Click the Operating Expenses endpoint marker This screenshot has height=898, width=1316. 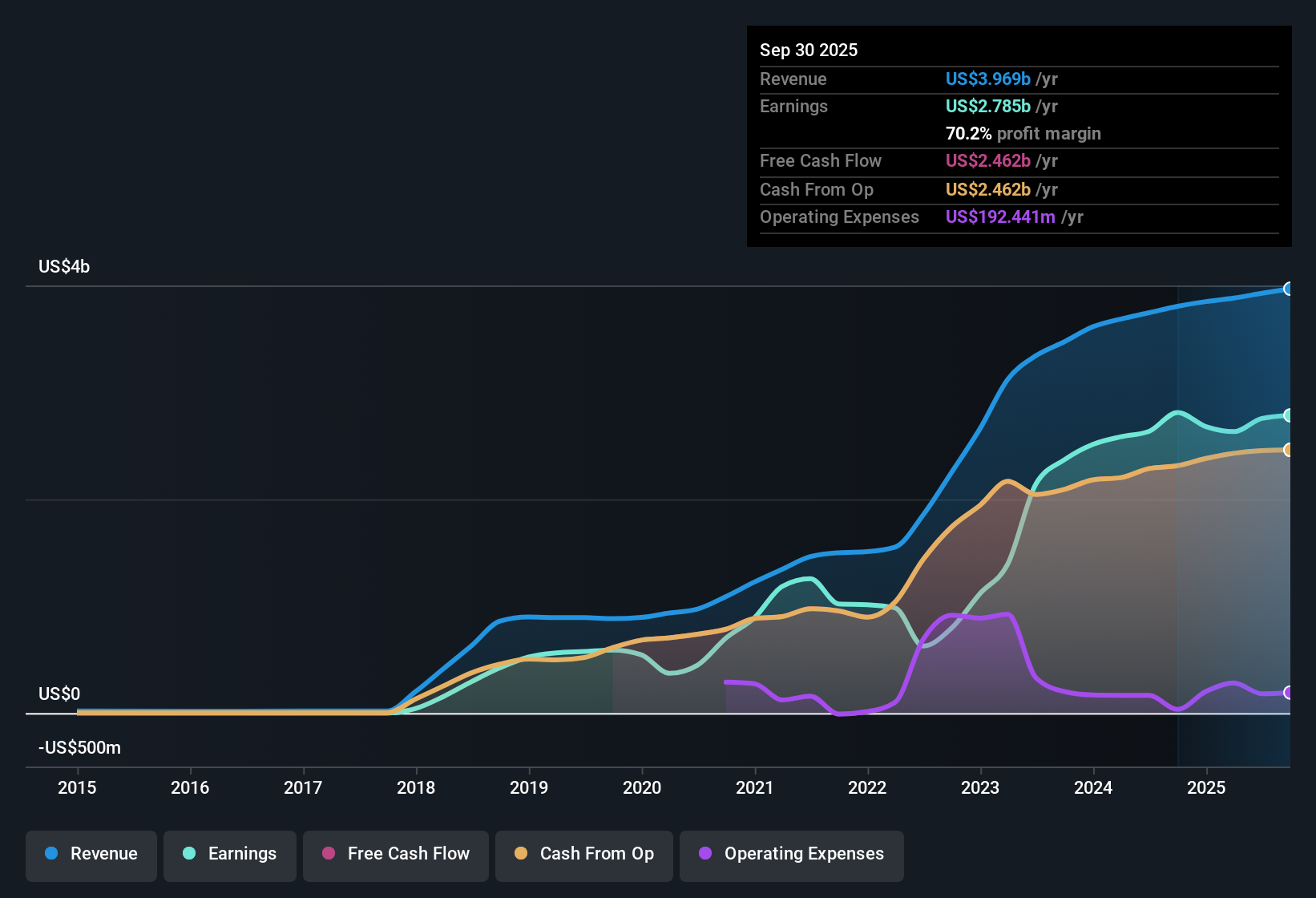1289,693
